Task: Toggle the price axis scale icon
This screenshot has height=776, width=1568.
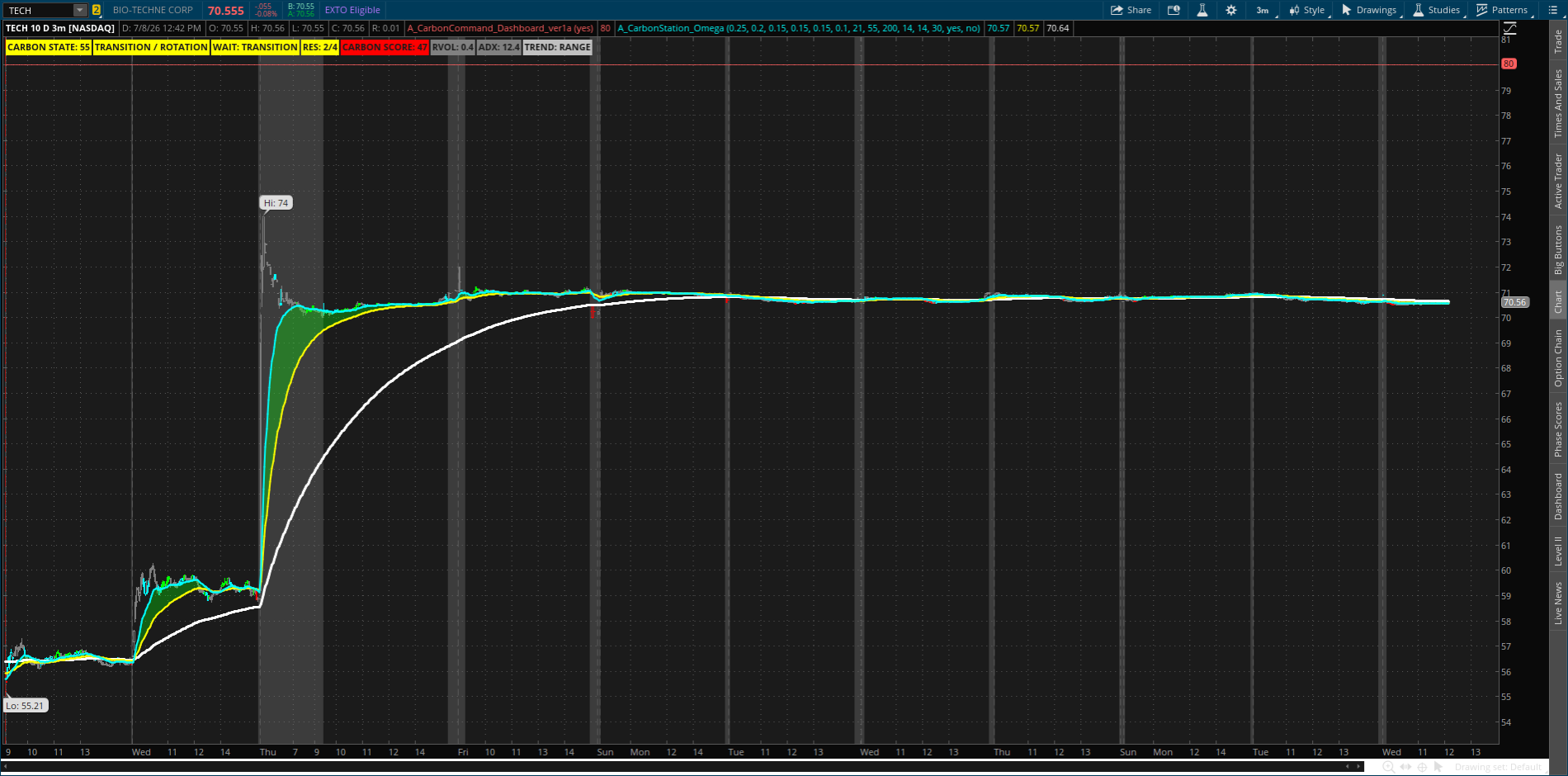Action: tap(1510, 28)
